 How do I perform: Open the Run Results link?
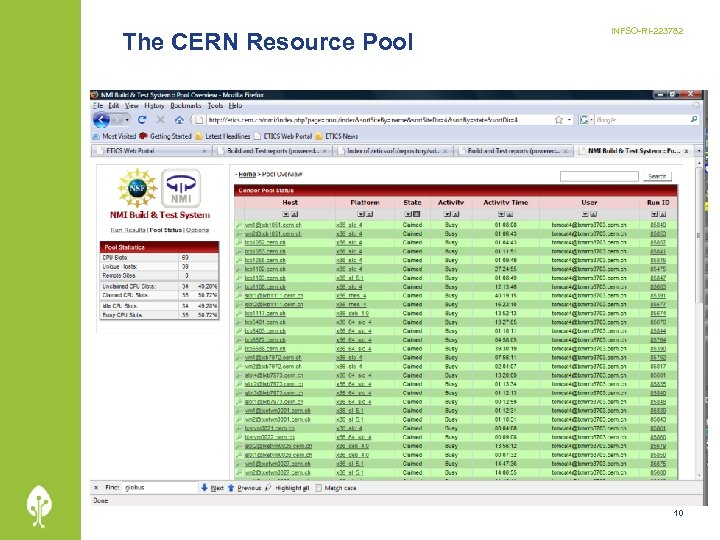(128, 230)
